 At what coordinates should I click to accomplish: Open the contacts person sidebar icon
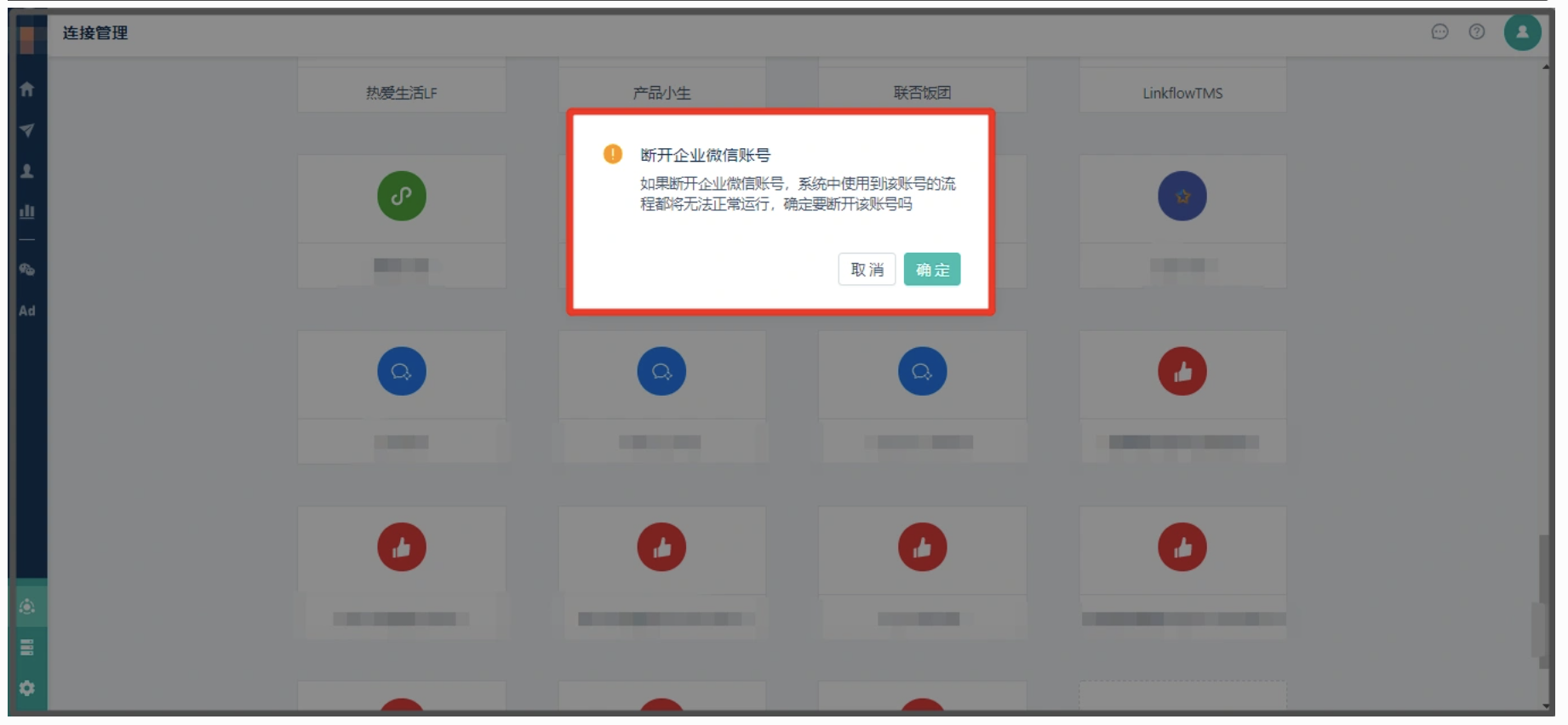point(27,171)
